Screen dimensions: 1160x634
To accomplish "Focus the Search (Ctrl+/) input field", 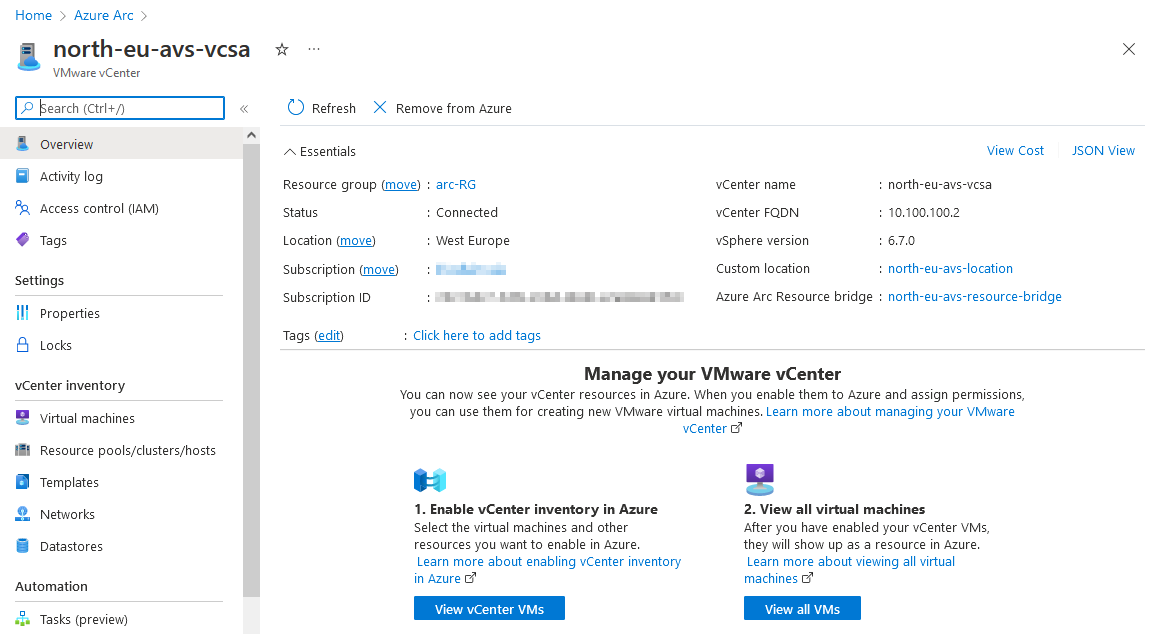I will 120,108.
